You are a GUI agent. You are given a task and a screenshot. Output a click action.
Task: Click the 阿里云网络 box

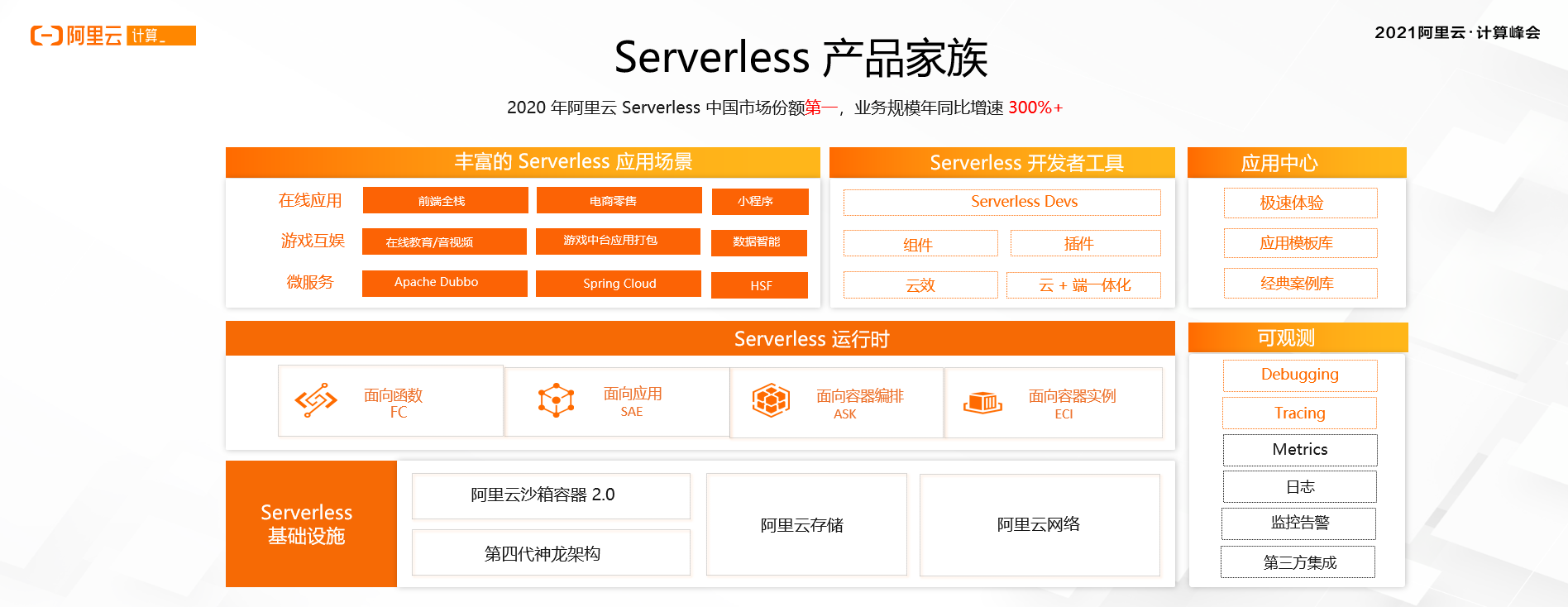[x=1040, y=524]
